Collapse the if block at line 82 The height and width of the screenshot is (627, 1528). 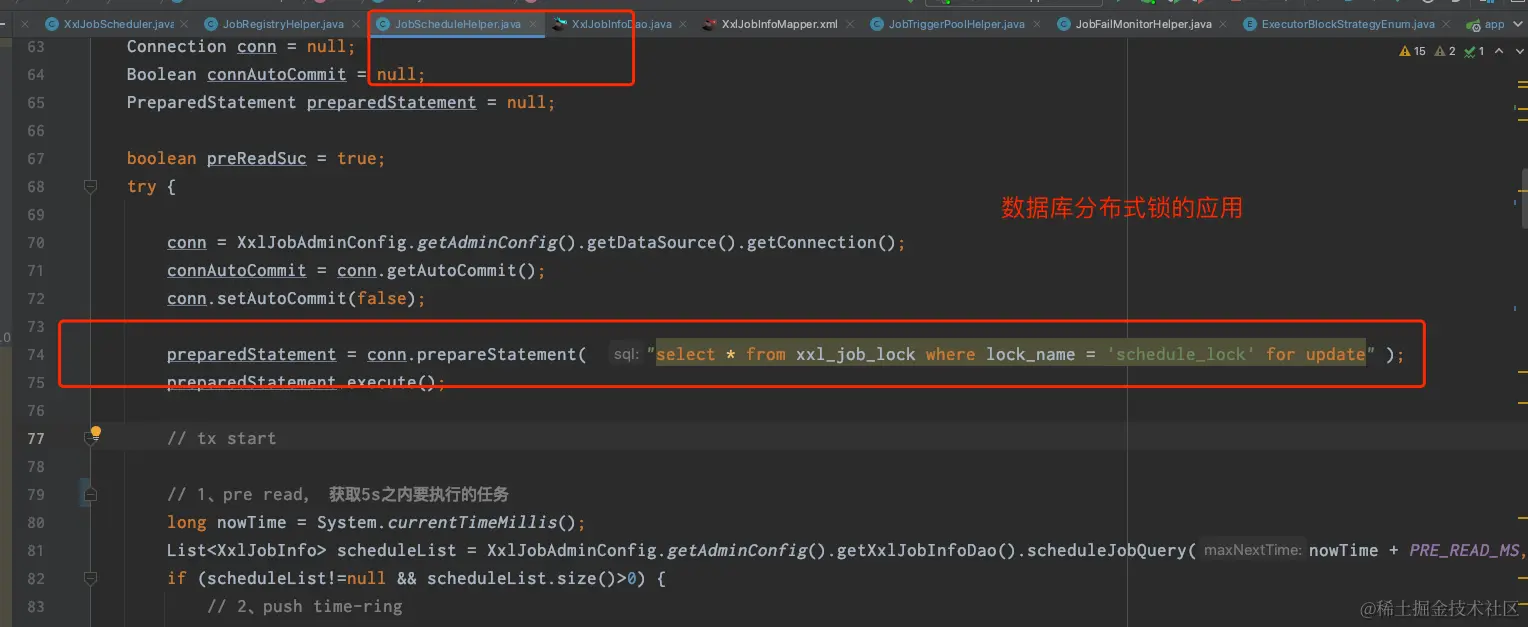tap(91, 578)
